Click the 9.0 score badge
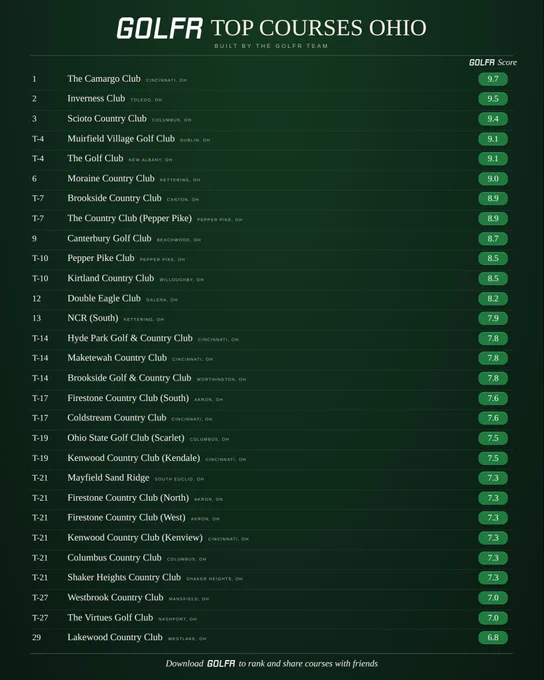544x680 pixels. click(493, 179)
